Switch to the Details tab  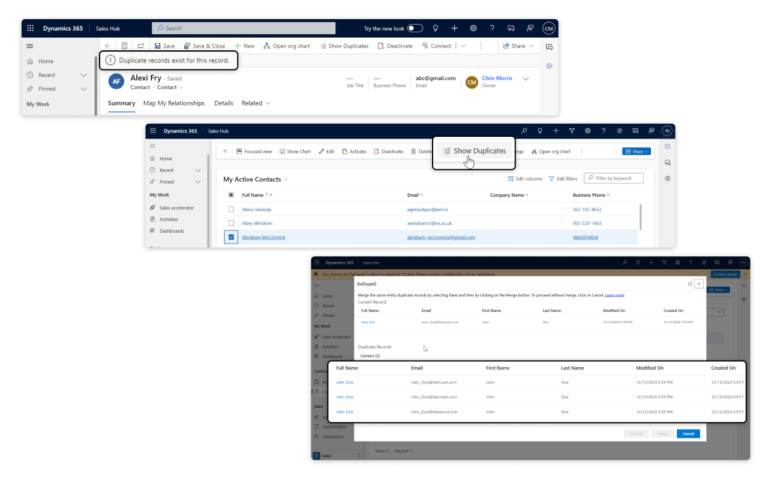223,103
